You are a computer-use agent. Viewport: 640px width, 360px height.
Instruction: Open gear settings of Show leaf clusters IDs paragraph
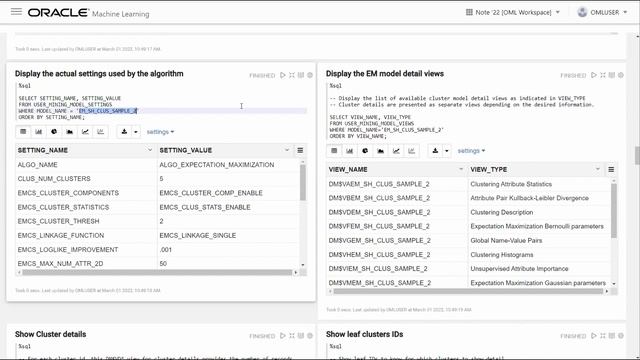coord(621,336)
